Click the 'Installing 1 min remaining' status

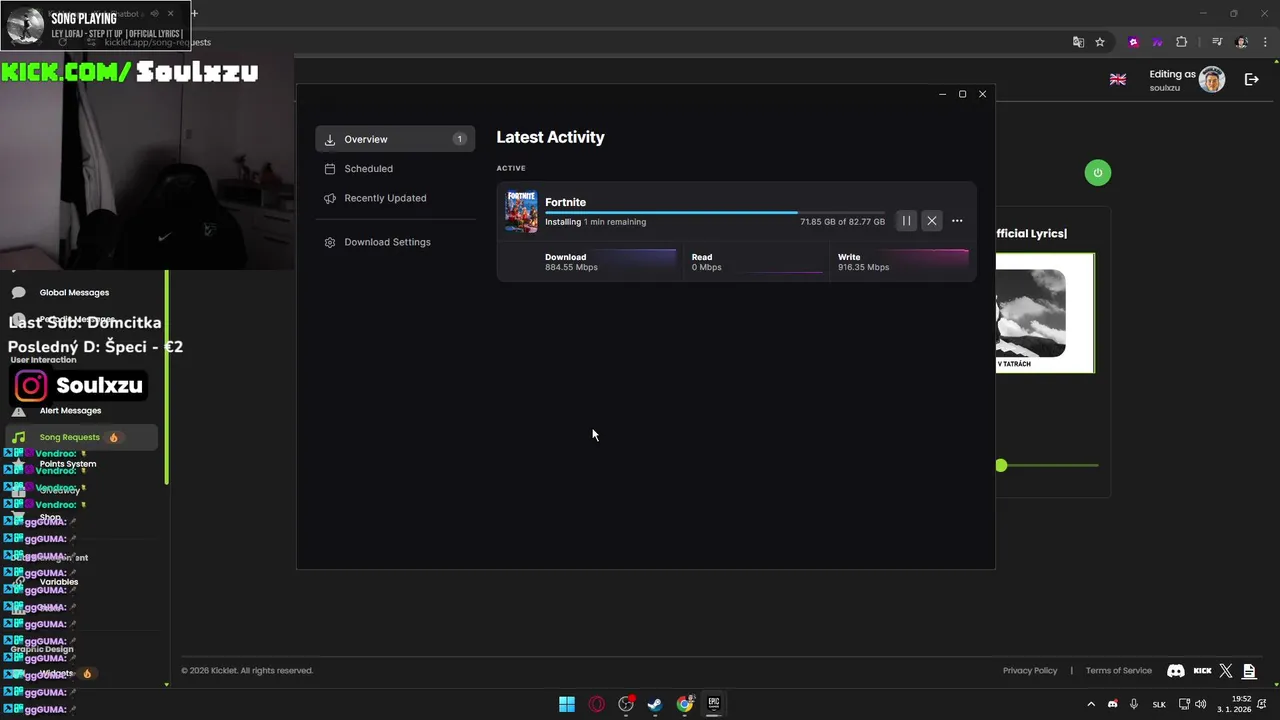(595, 222)
